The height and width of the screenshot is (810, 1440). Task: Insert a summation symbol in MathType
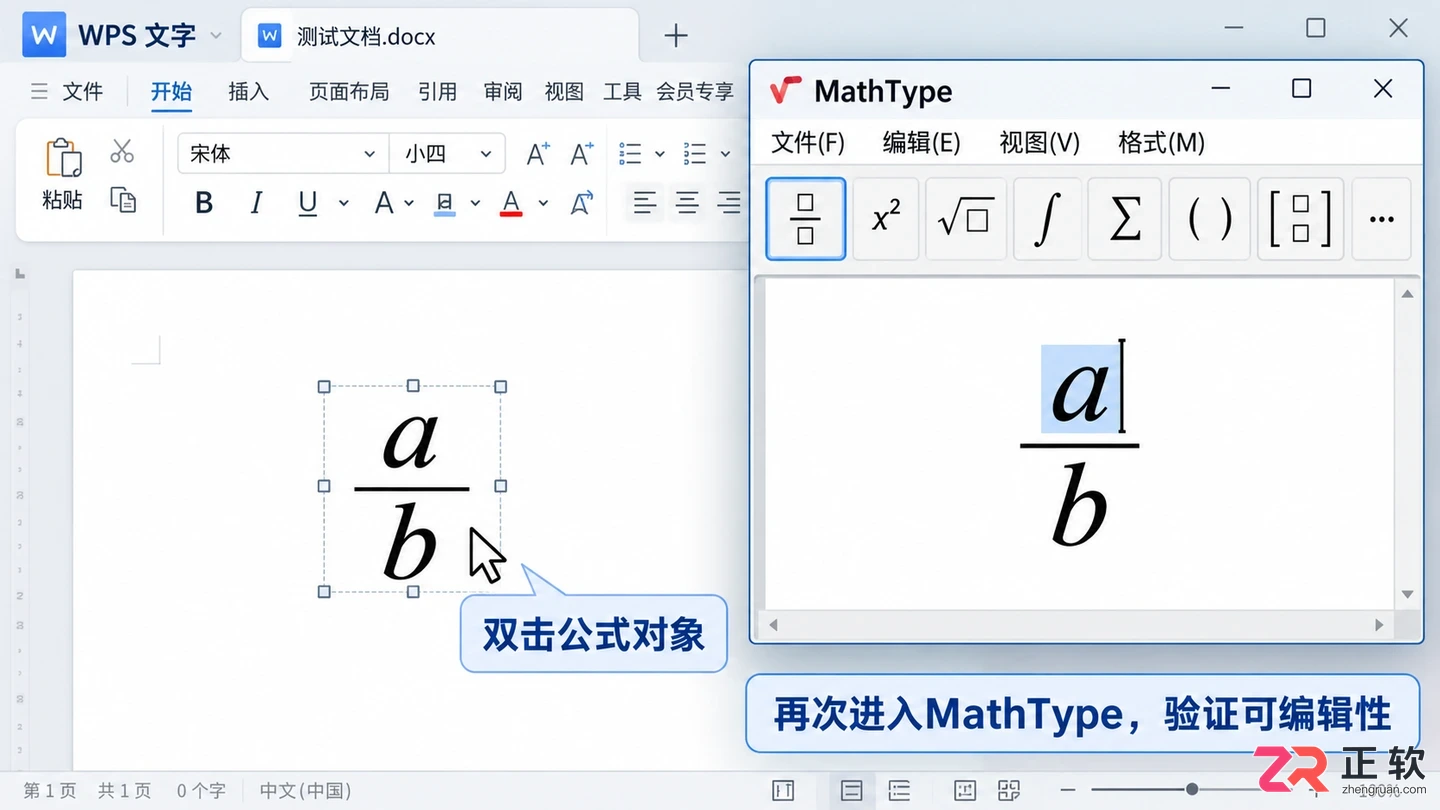coord(1125,219)
